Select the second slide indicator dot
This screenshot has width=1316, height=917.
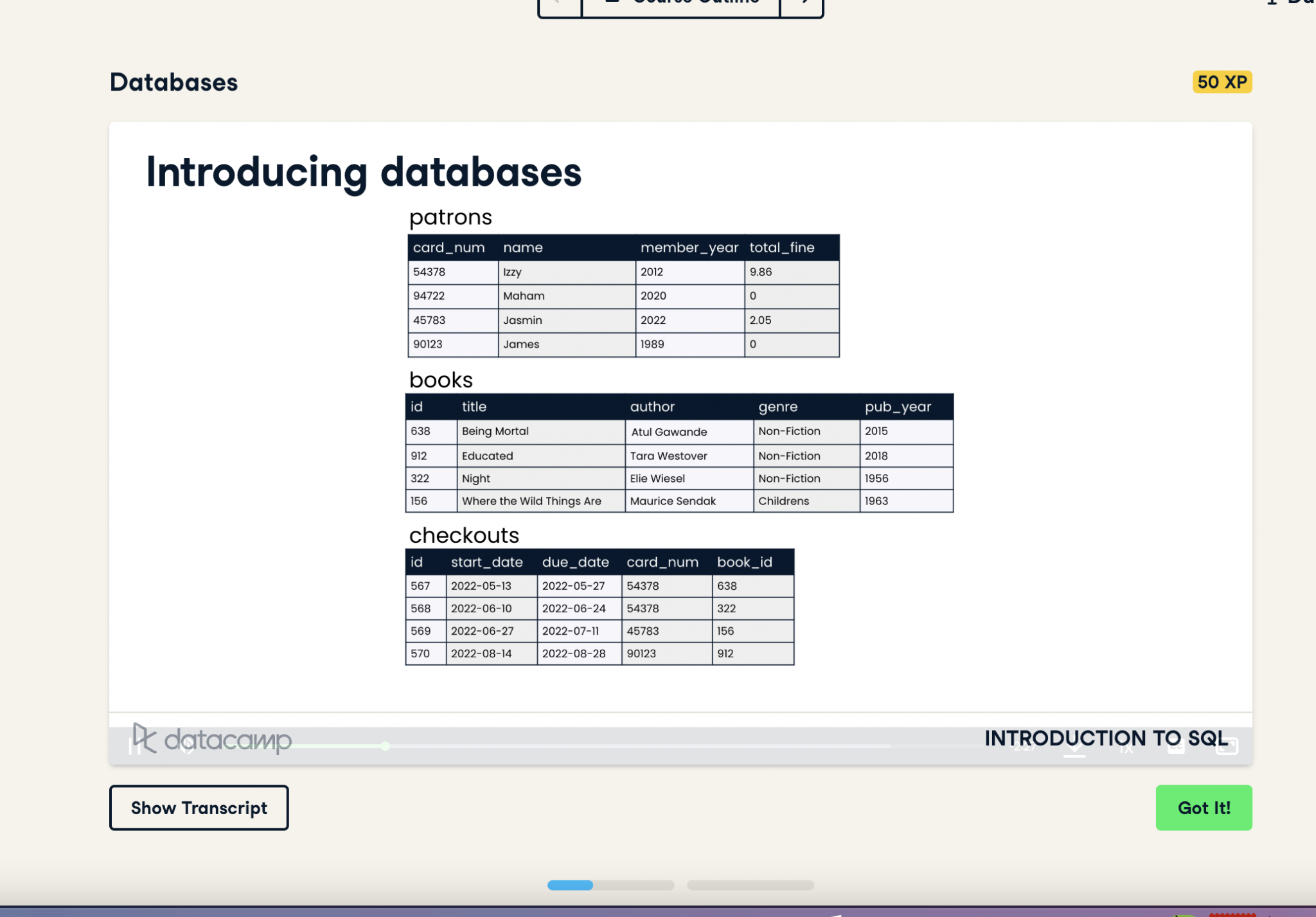(751, 885)
